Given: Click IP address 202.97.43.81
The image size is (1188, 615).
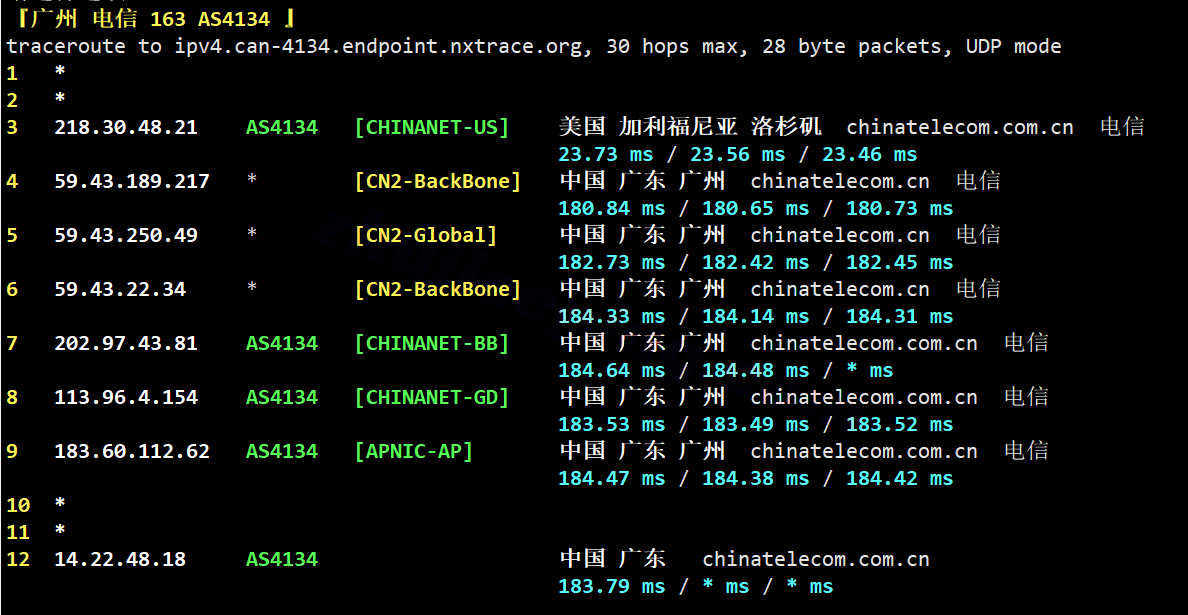Looking at the screenshot, I should point(126,344).
